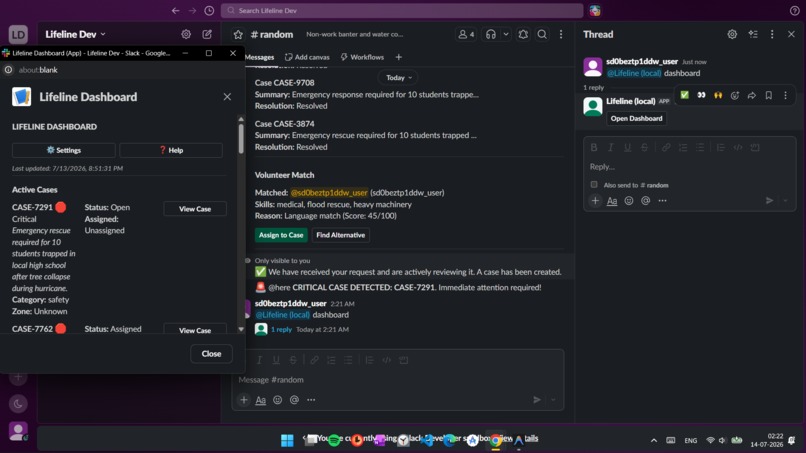This screenshot has width=806, height=453.
Task: Add a new channel tab
Action: (398, 57)
